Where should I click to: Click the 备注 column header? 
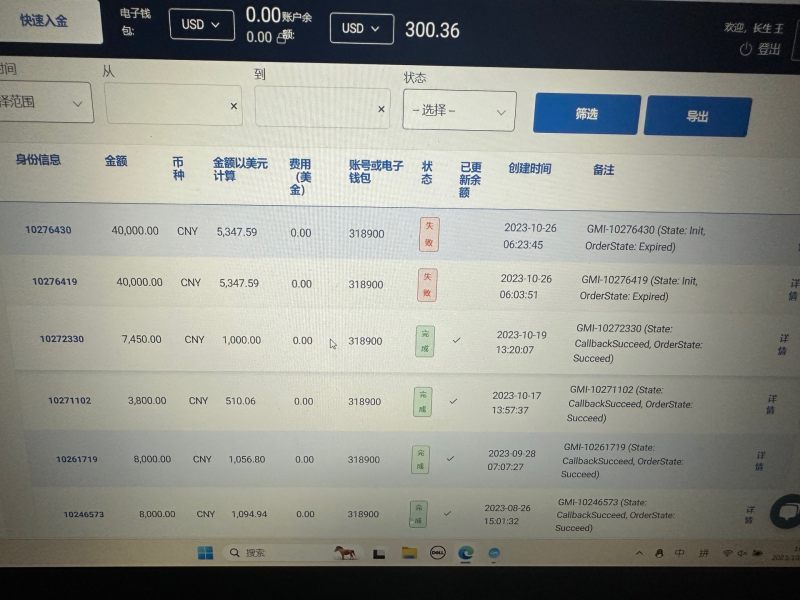click(x=603, y=170)
